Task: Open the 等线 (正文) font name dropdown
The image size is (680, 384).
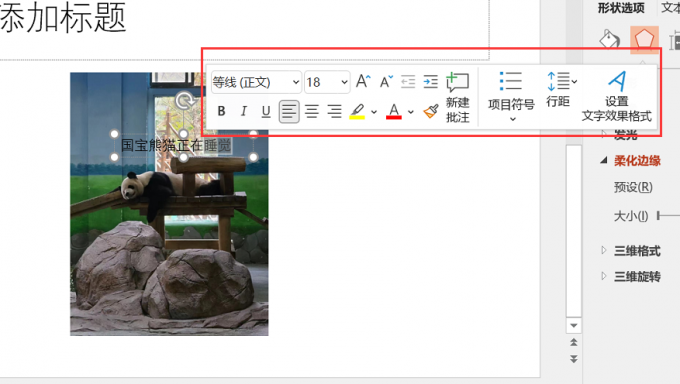Action: [x=256, y=82]
